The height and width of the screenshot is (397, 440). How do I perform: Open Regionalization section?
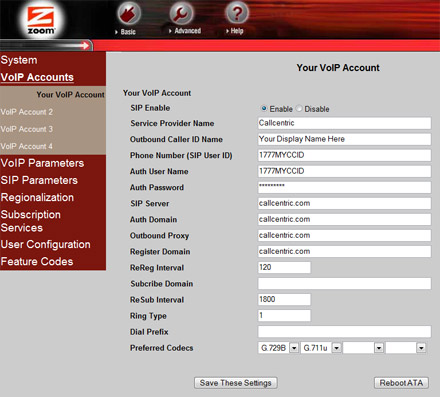coord(37,197)
